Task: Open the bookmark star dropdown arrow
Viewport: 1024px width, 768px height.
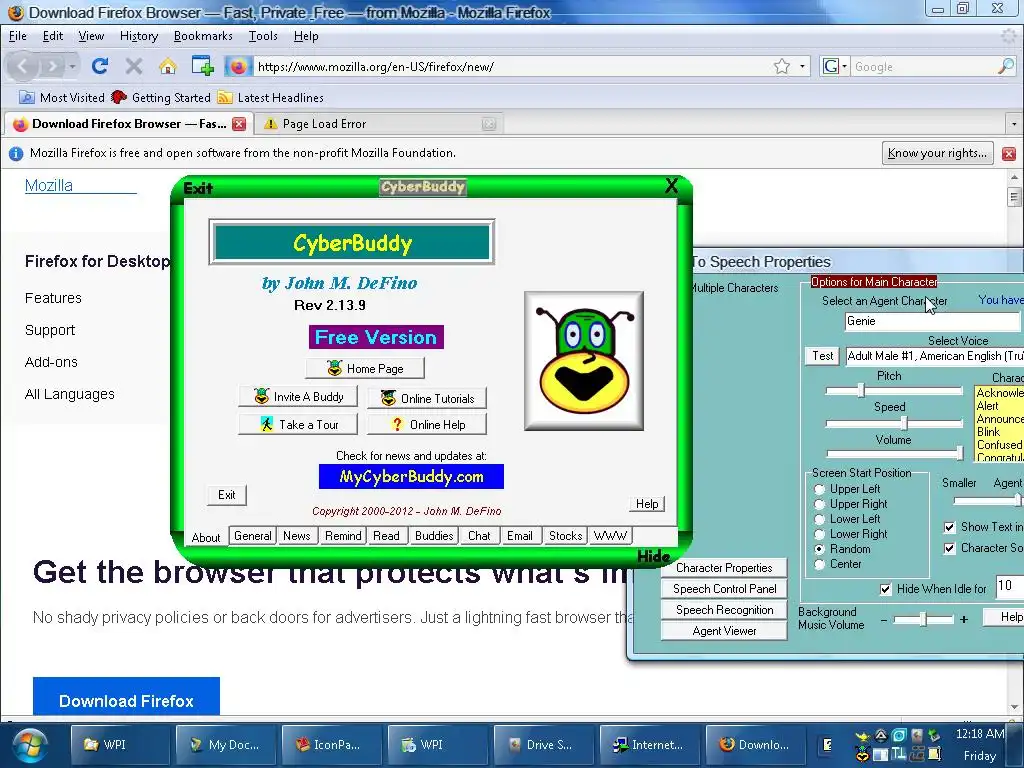Action: click(x=802, y=66)
